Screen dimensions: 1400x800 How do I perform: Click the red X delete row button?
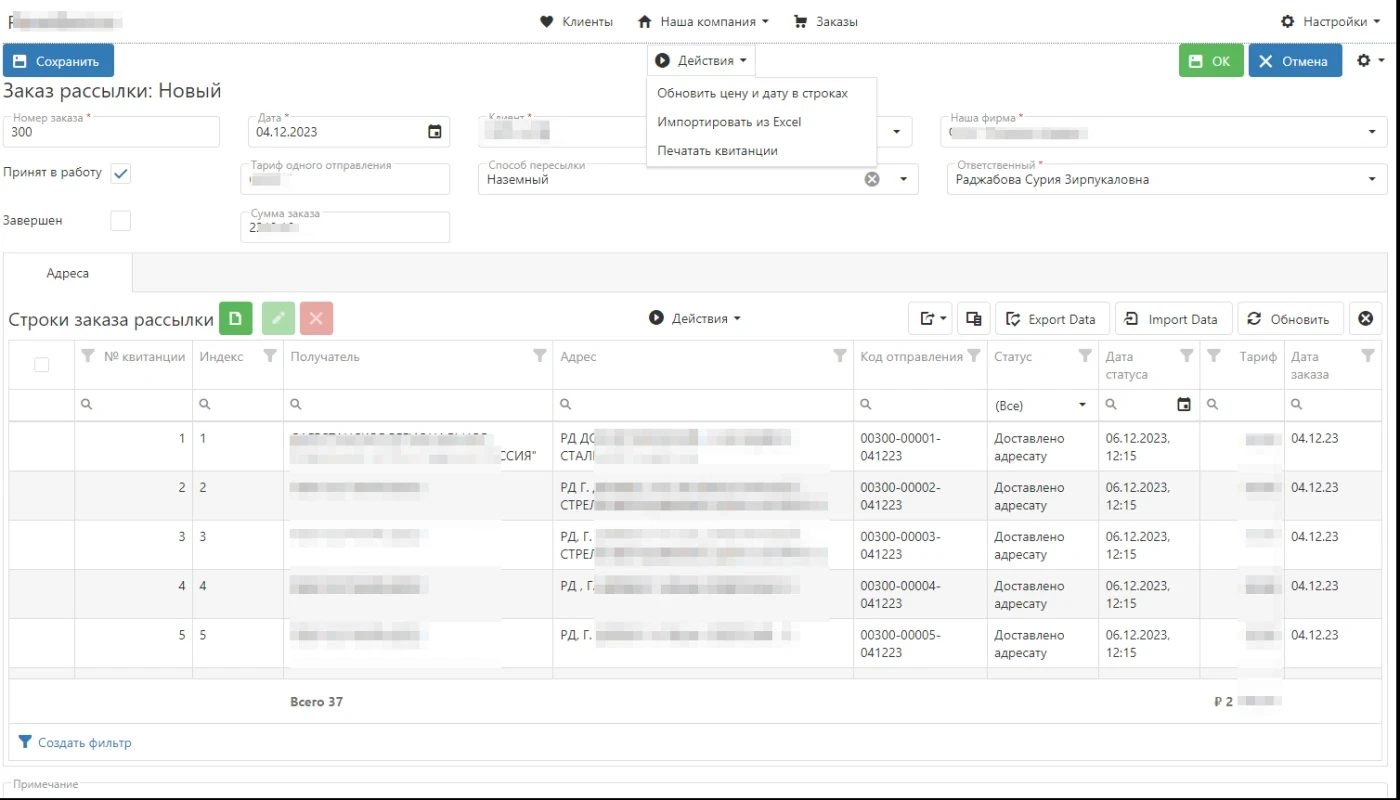coord(316,318)
